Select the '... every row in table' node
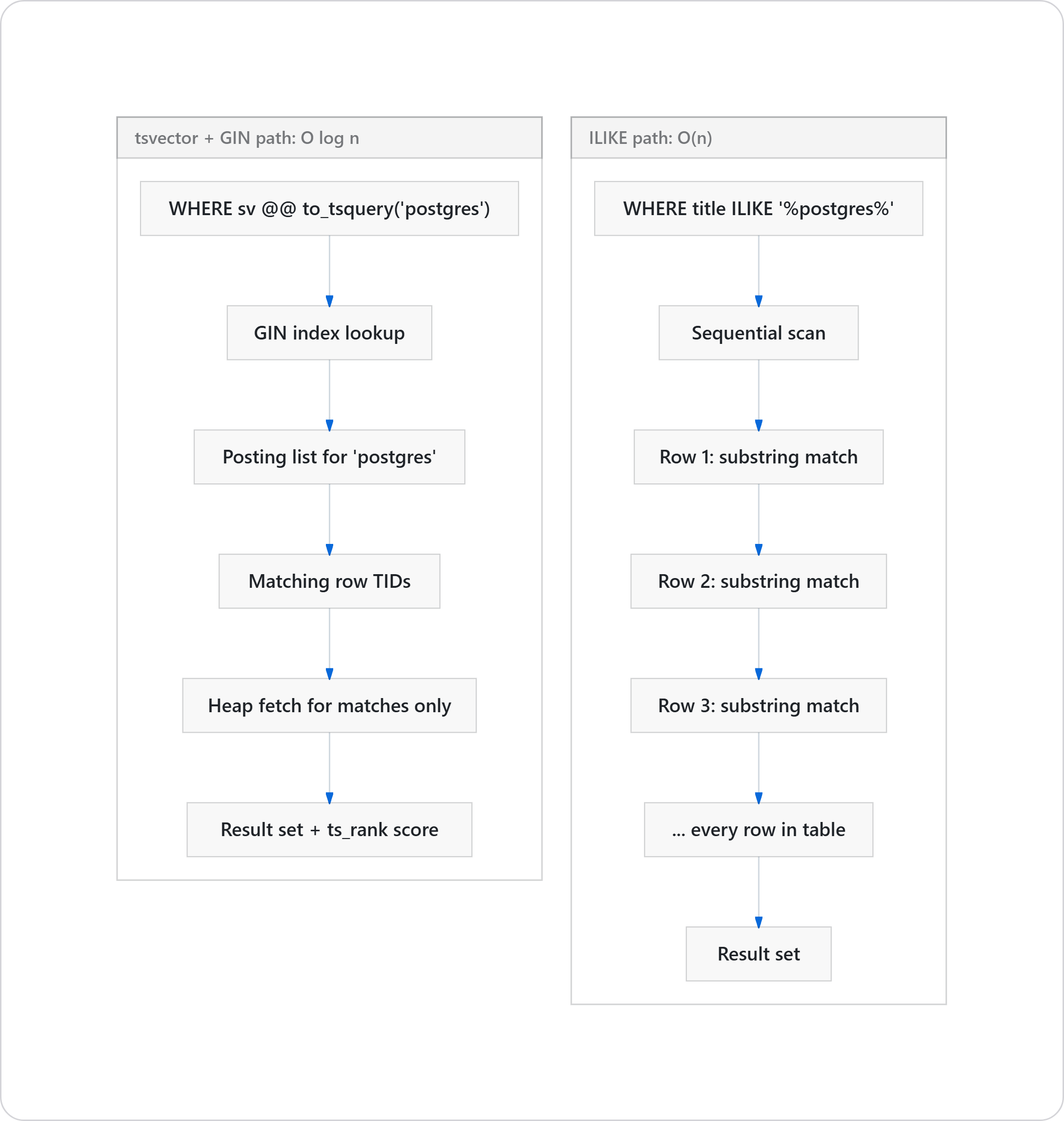The image size is (1064, 1121). coord(758,830)
